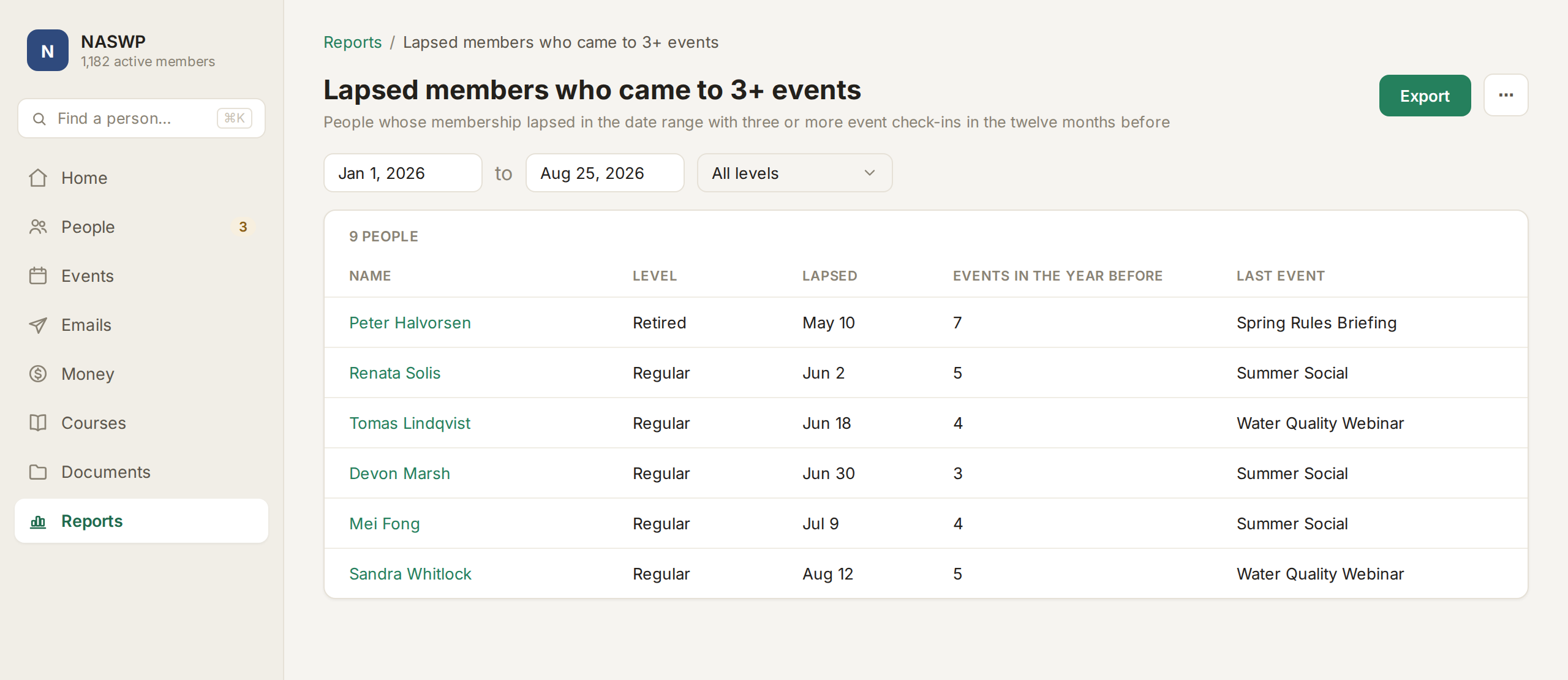Click the Last Event column header

pyautogui.click(x=1281, y=276)
